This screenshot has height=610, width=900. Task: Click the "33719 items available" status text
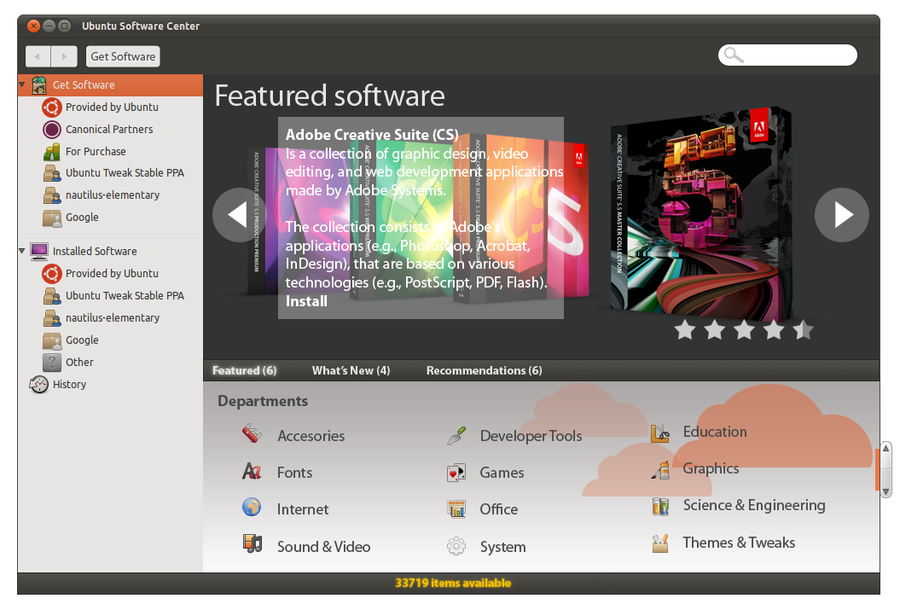coord(453,583)
